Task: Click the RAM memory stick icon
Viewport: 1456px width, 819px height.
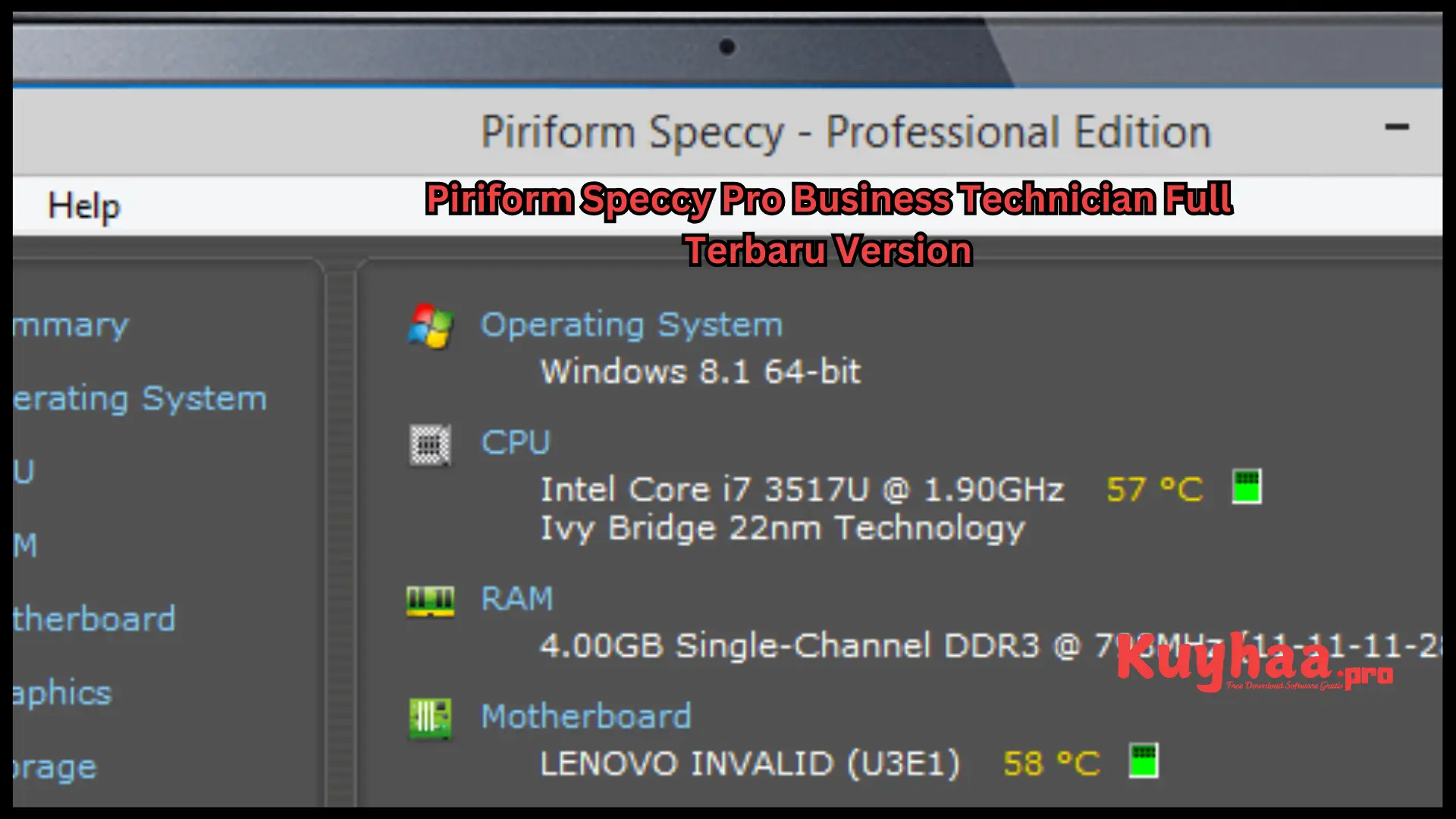Action: click(x=430, y=601)
